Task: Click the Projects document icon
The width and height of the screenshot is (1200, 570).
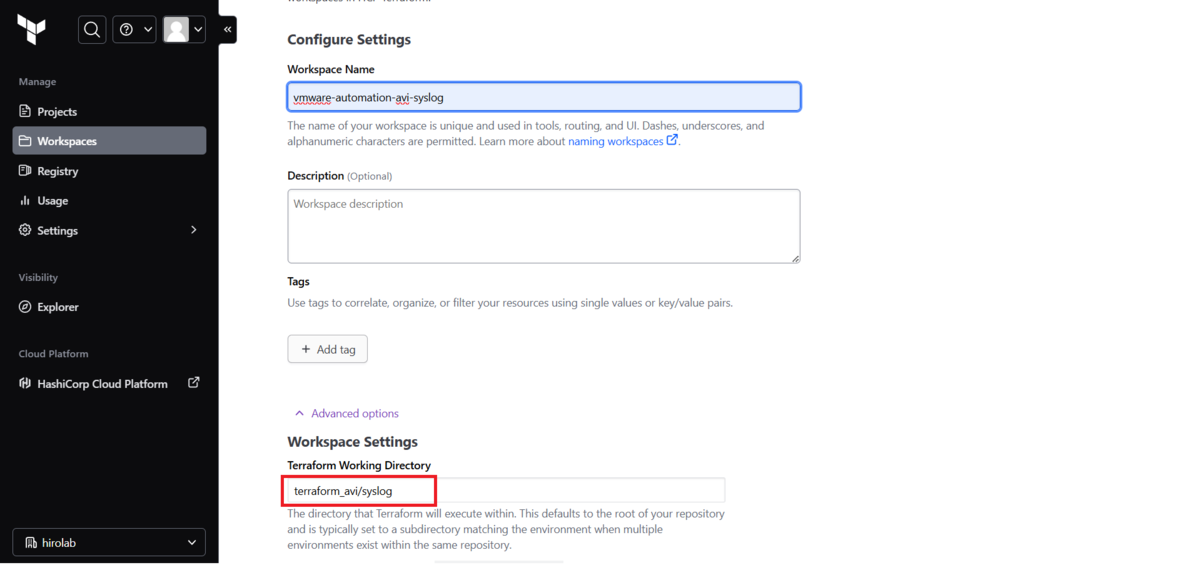Action: [25, 111]
